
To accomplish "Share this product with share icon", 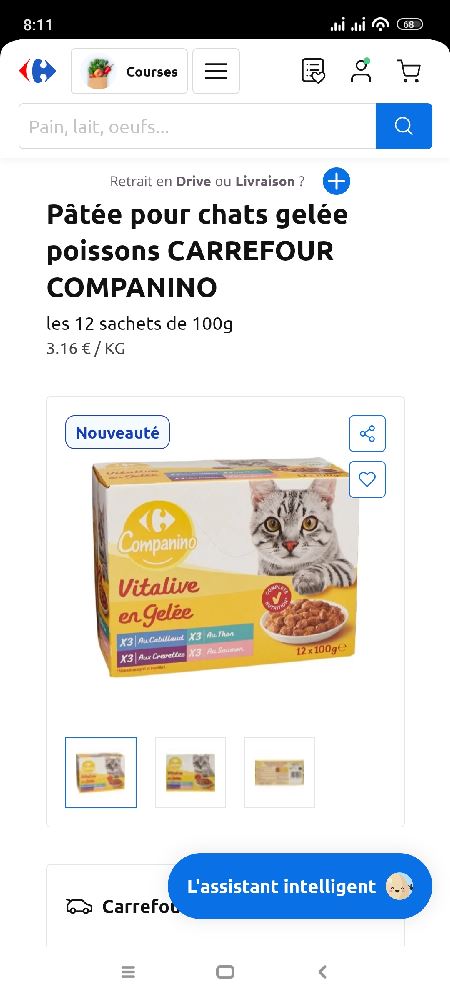I will (x=367, y=434).
